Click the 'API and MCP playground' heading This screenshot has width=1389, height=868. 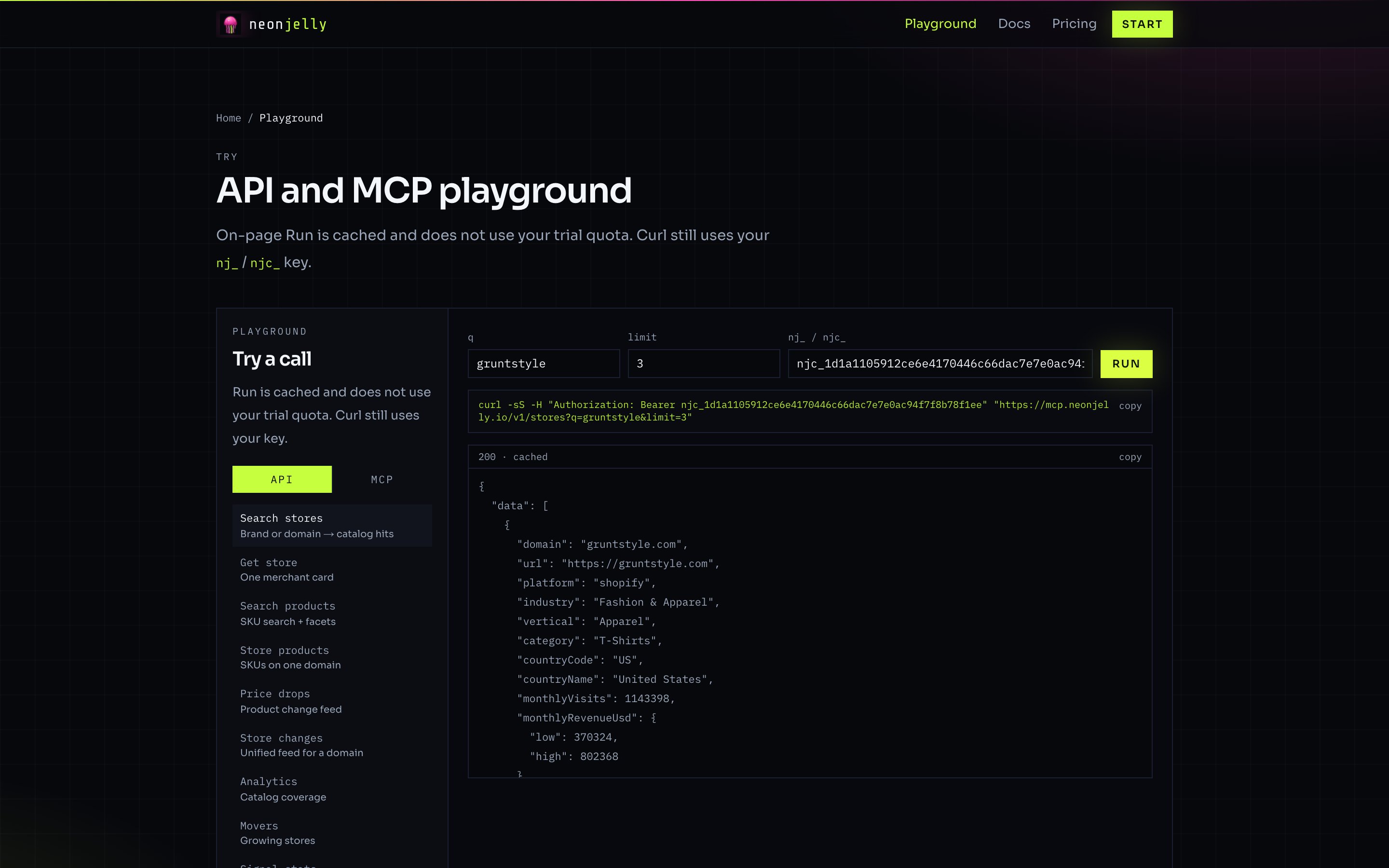coord(423,190)
